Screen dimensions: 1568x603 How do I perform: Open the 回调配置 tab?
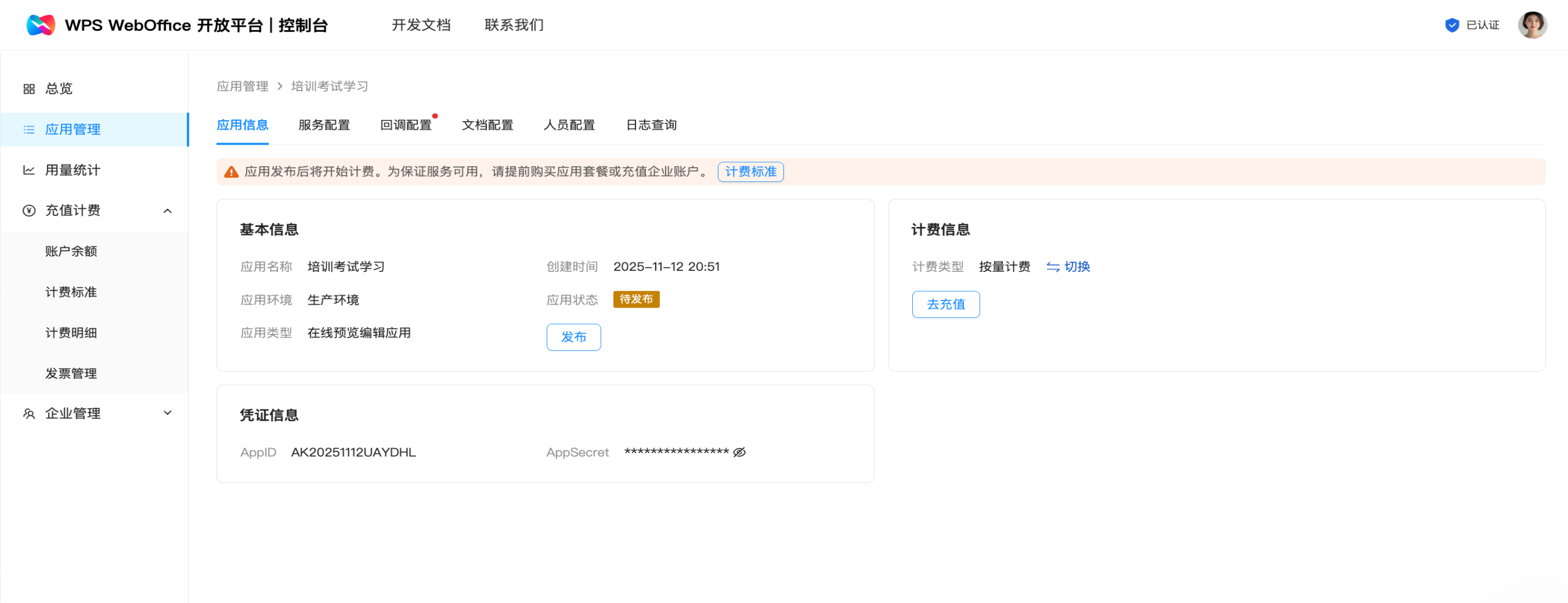pyautogui.click(x=405, y=126)
